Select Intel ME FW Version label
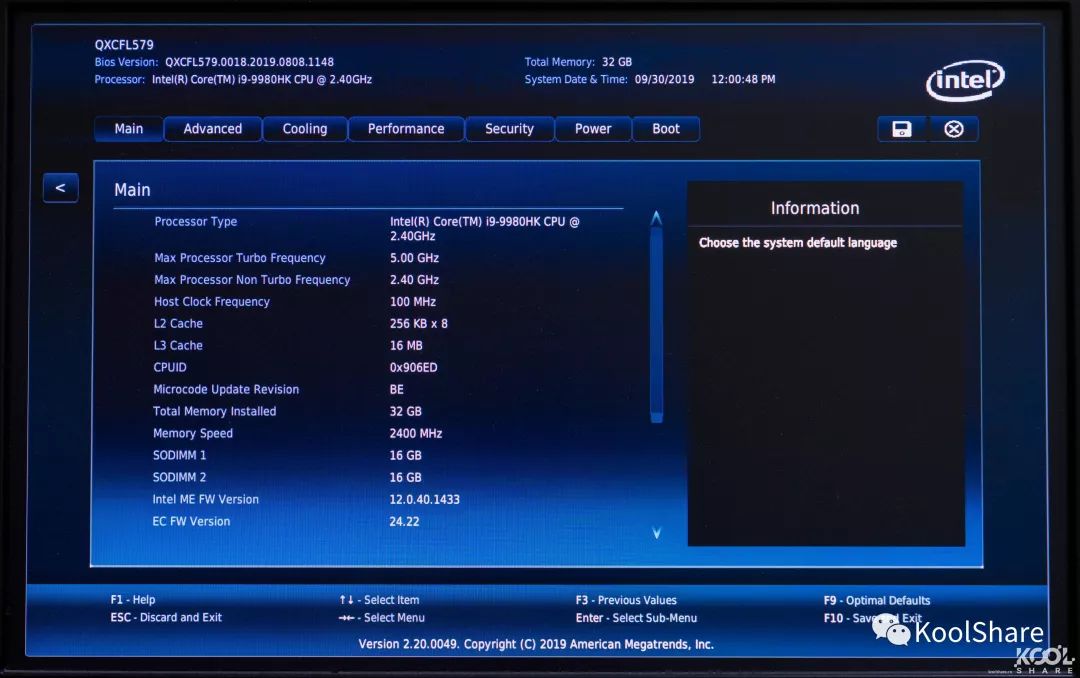The height and width of the screenshot is (678, 1080). [x=205, y=500]
